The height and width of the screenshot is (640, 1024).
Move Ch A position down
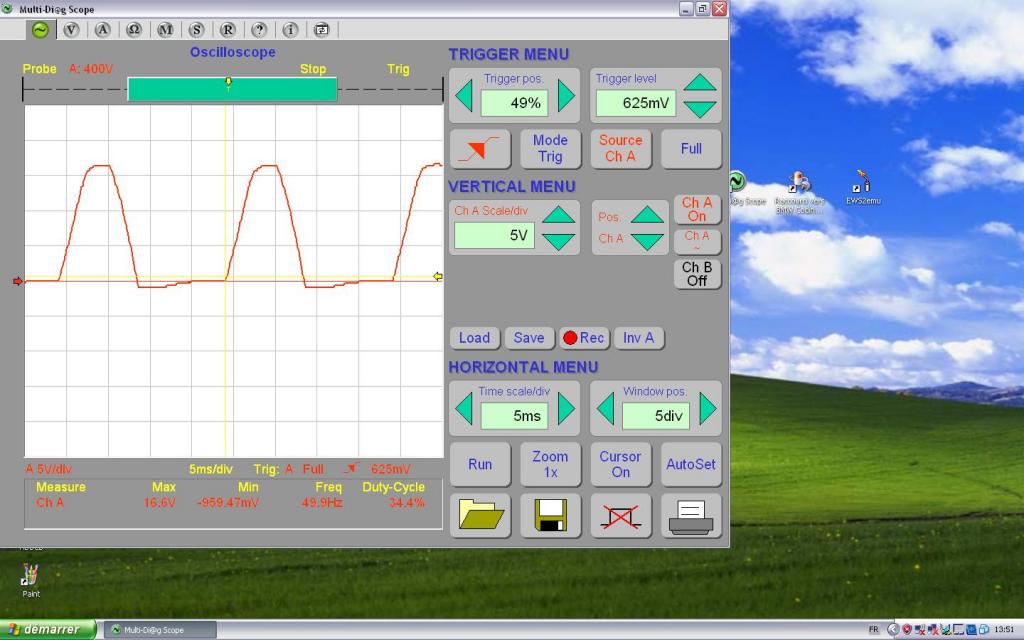647,242
